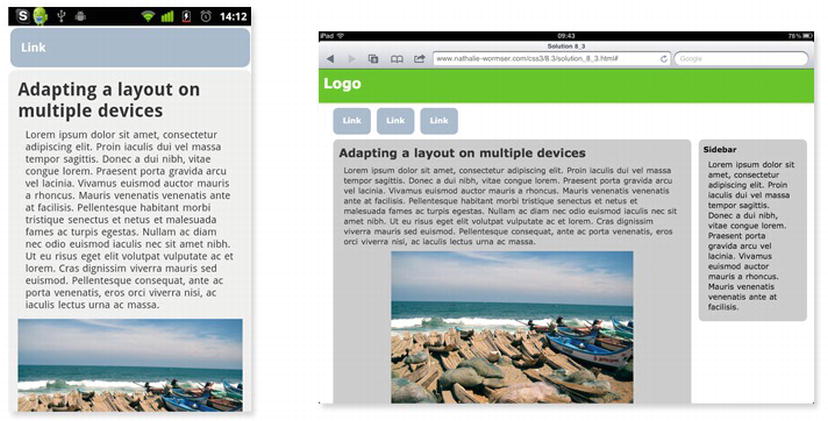Tap the USB debugging bug icon on Android
Image resolution: width=828 pixels, height=421 pixels.
click(80, 16)
